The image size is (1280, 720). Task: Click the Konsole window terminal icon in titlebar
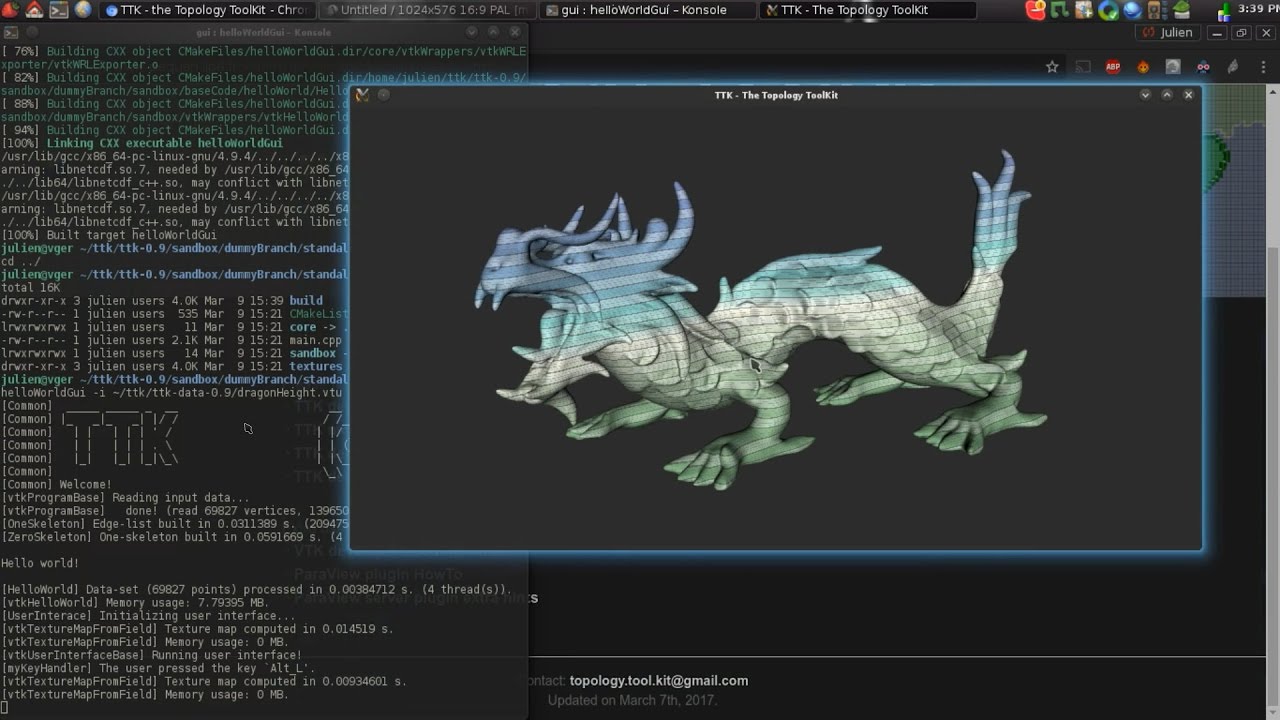(11, 32)
